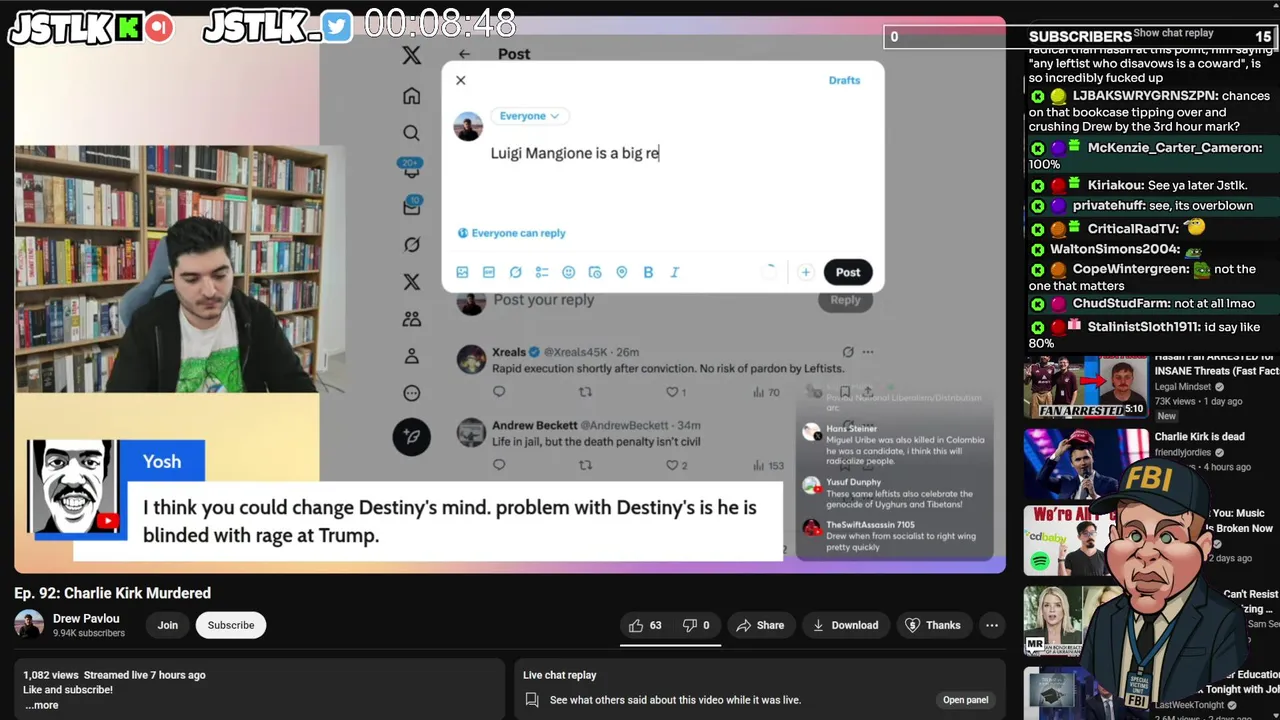Click McKenzie_Carter_Cameron chat username
Image resolution: width=1280 pixels, height=720 pixels.
point(1175,148)
